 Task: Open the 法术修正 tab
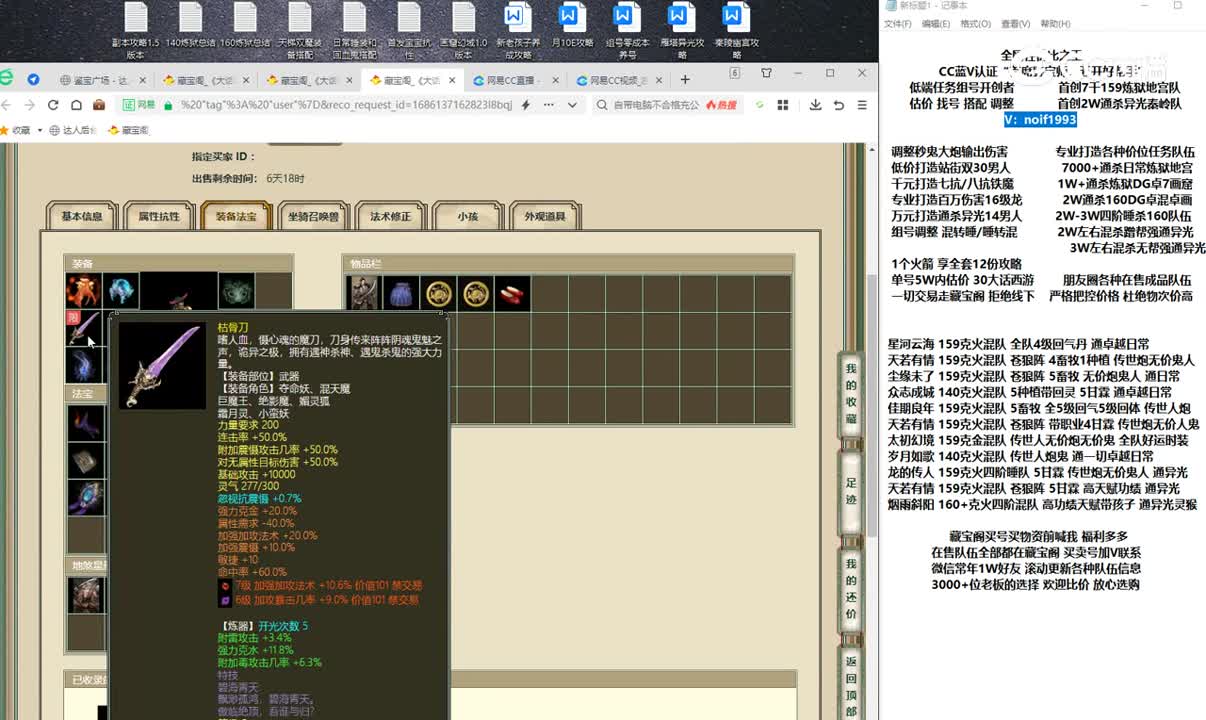390,217
